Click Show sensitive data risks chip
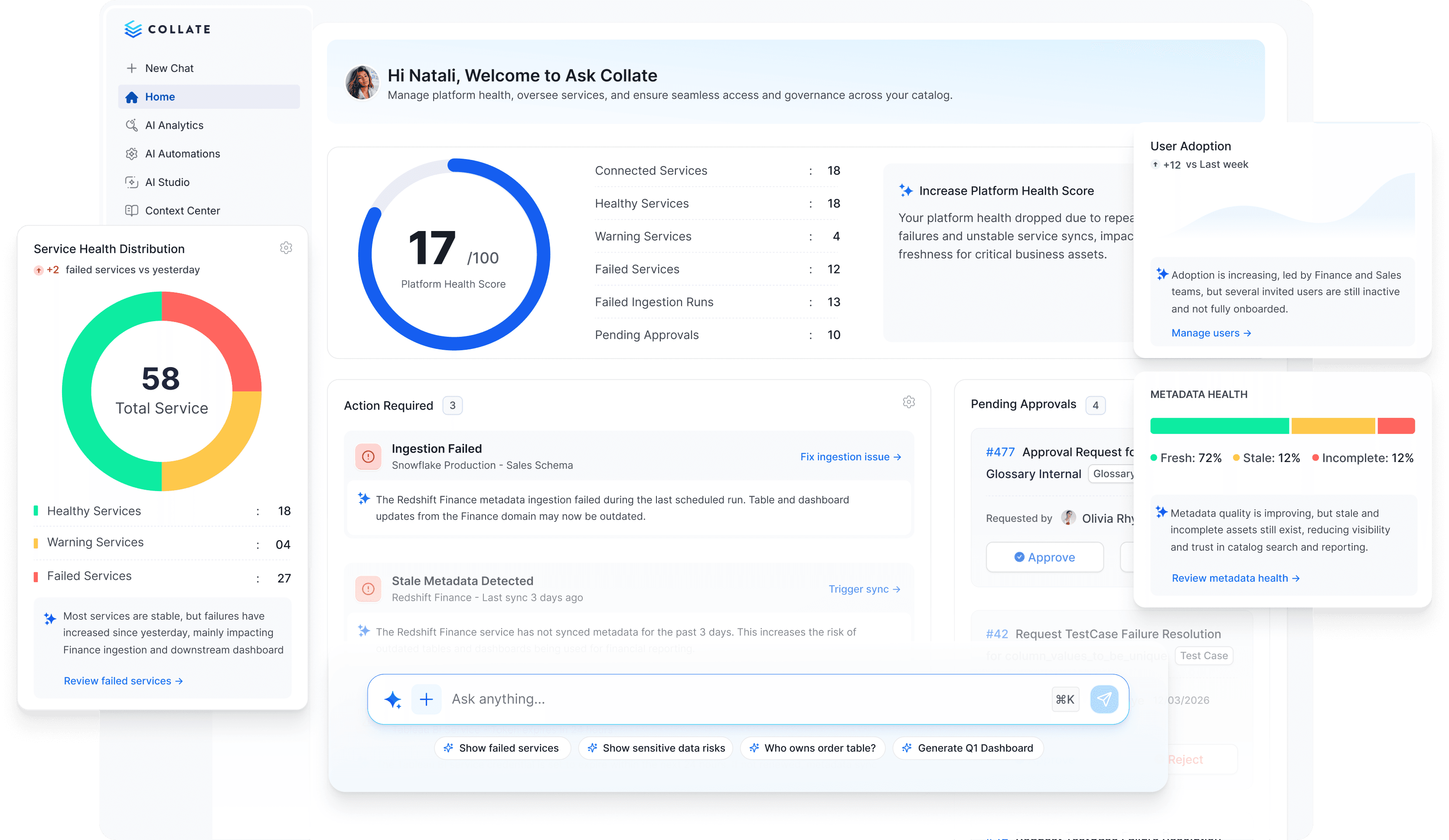The width and height of the screenshot is (1449, 840). pos(656,748)
